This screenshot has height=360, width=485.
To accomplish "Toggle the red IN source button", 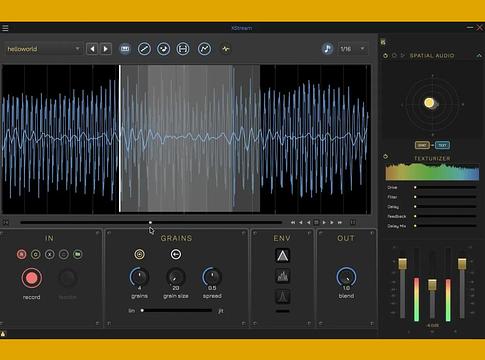I will [x=22, y=254].
